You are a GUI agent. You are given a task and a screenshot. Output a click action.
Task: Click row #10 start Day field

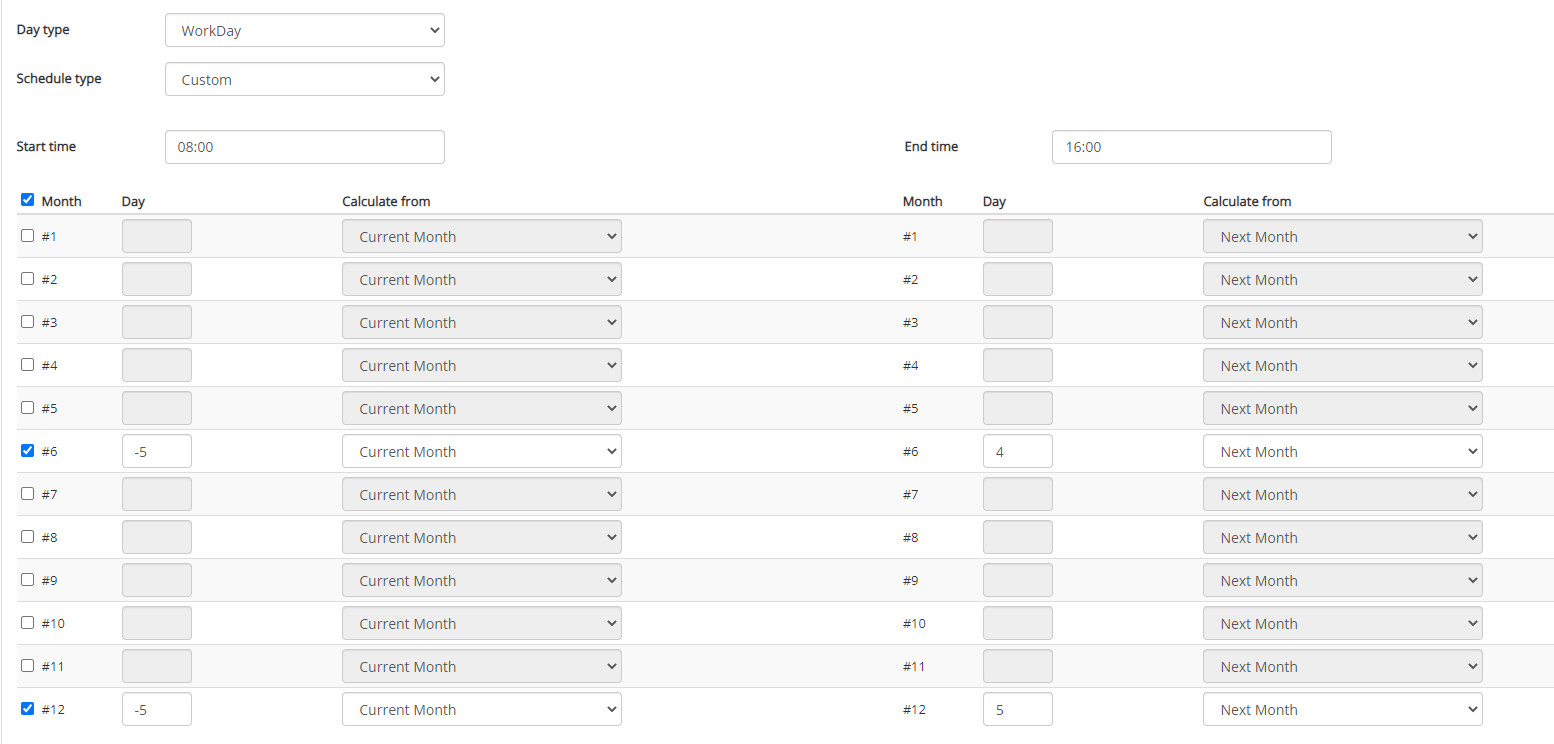click(157, 623)
